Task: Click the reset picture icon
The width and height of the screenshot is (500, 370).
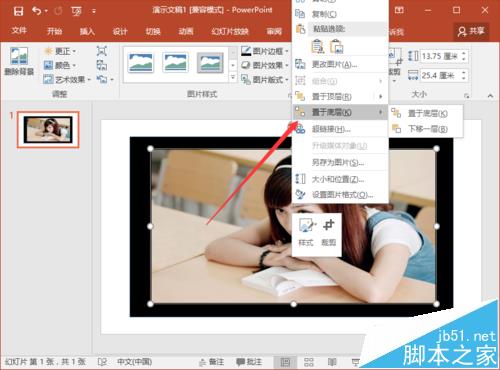Action: (102, 79)
